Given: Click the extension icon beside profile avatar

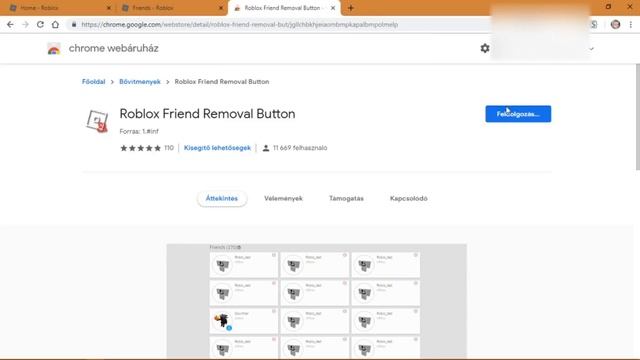Looking at the screenshot, I should coord(594,24).
